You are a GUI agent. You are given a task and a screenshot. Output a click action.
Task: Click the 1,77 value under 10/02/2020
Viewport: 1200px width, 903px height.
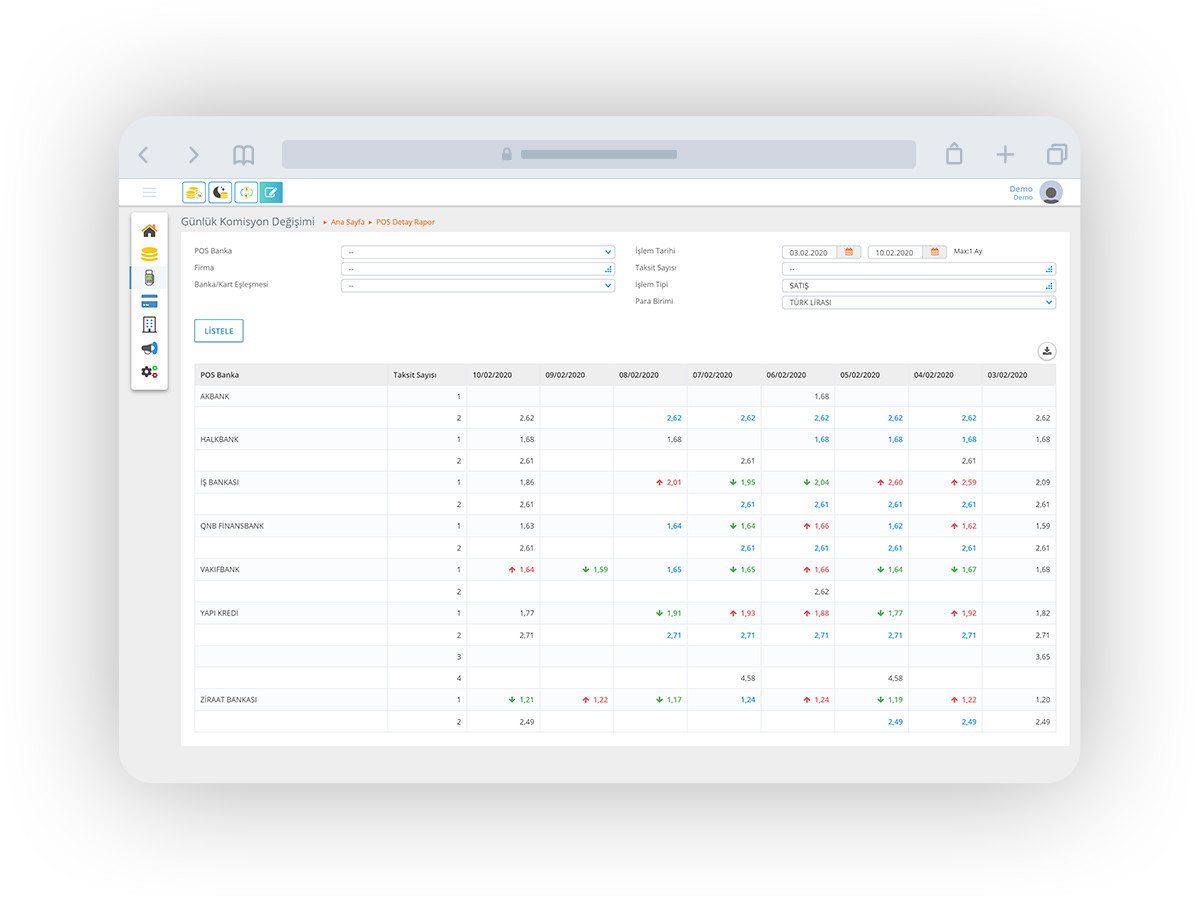526,613
